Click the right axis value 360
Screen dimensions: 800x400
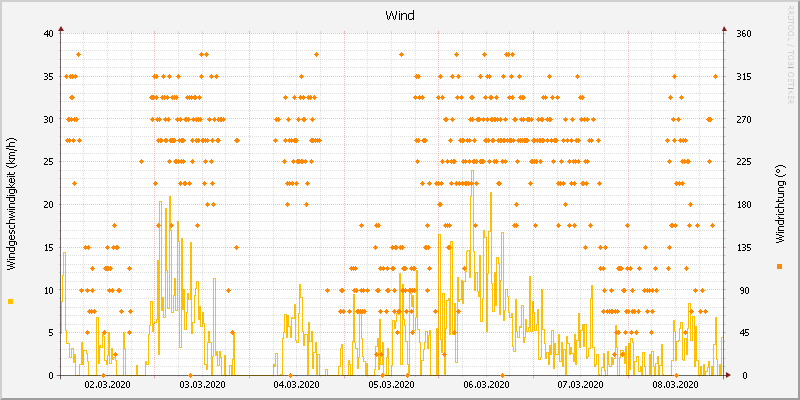click(x=744, y=34)
